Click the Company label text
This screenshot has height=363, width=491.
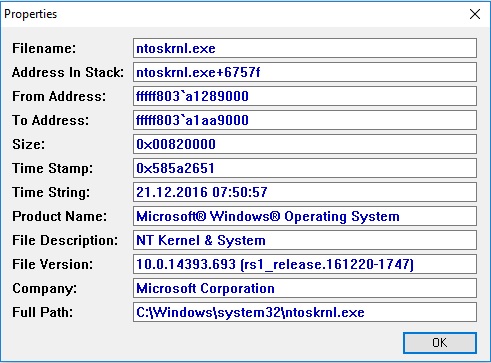click(x=44, y=288)
